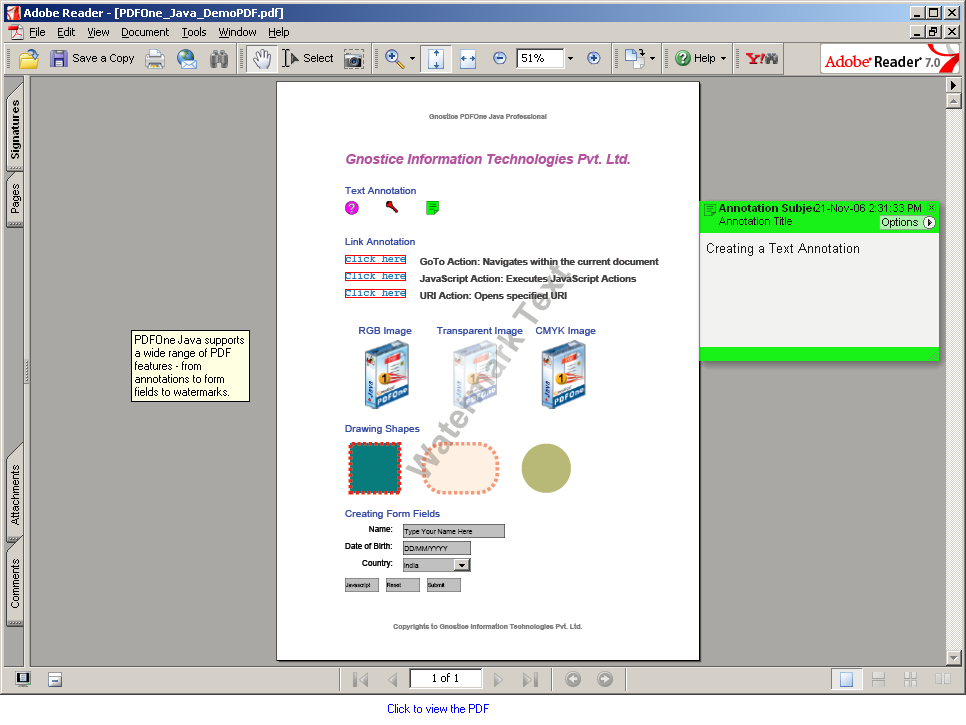Expand the rotate view dropdown arrow
966x725 pixels.
click(x=652, y=59)
